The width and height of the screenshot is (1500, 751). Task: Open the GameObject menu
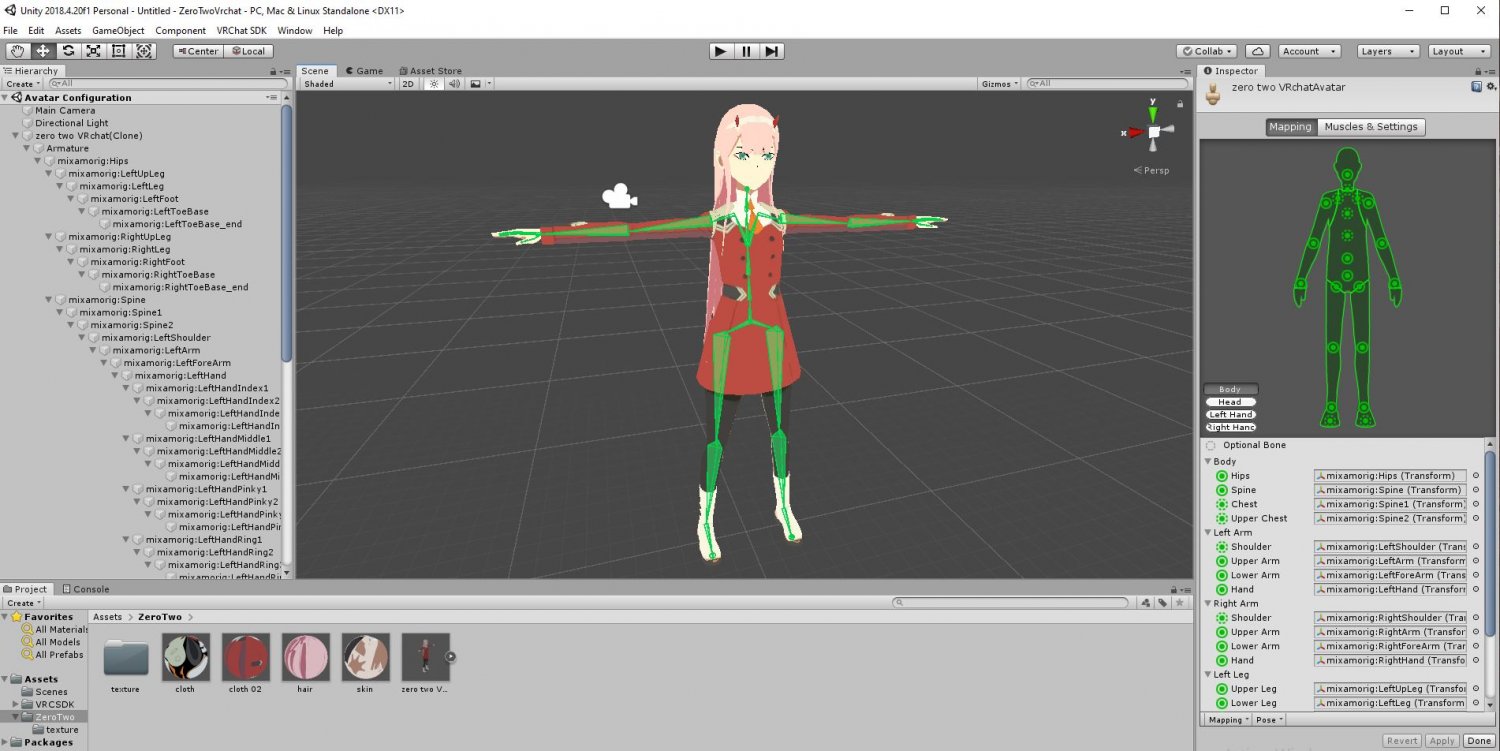[x=118, y=31]
